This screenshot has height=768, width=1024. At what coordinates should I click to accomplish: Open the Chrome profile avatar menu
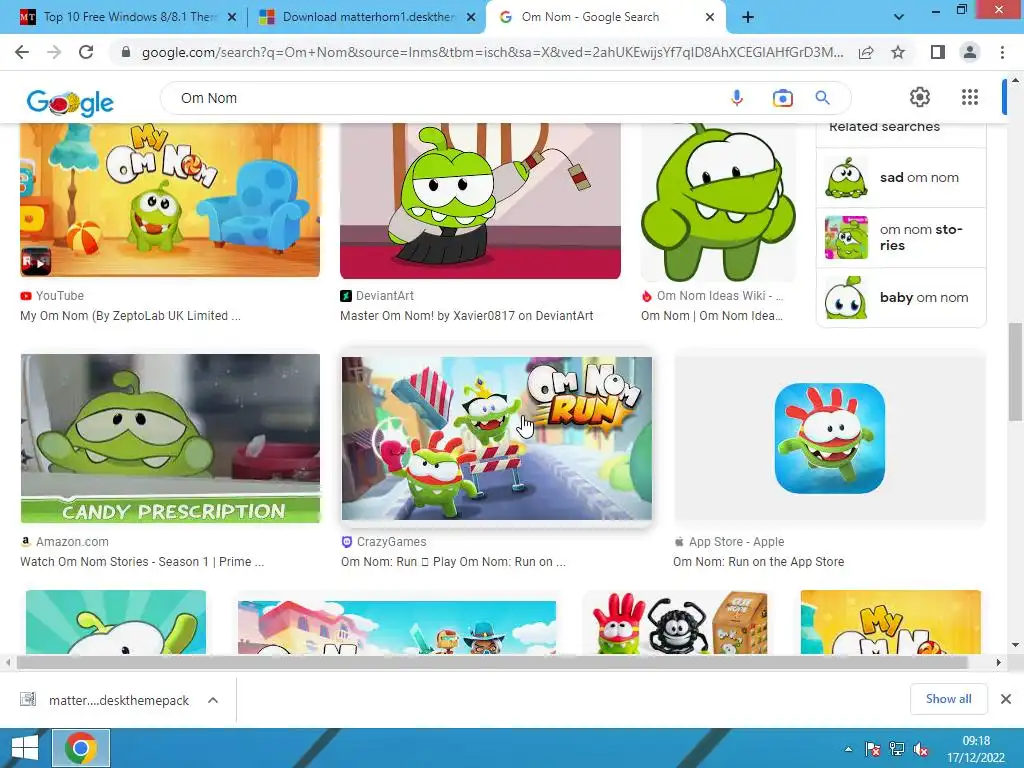pyautogui.click(x=970, y=52)
